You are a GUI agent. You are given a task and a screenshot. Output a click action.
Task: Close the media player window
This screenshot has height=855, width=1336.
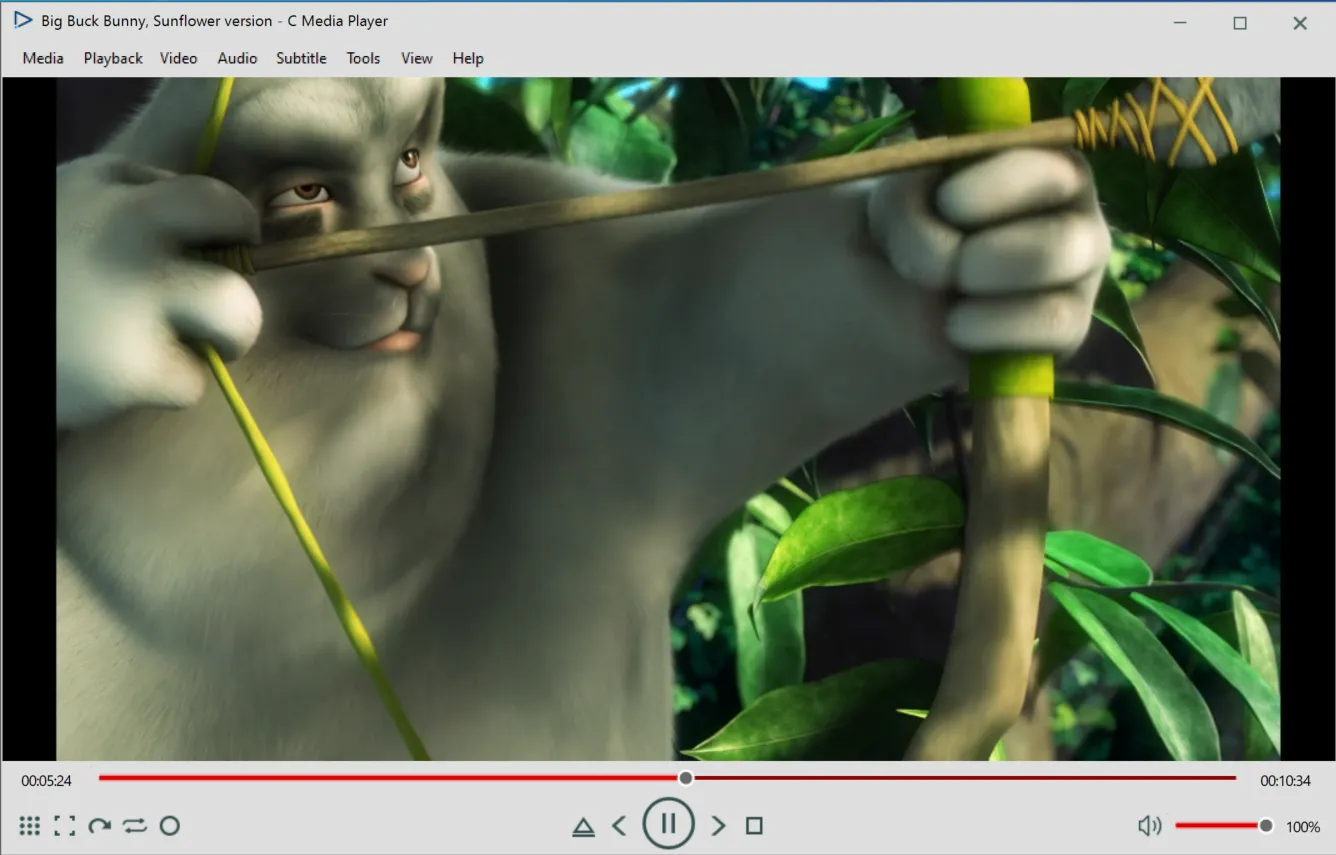coord(1300,23)
